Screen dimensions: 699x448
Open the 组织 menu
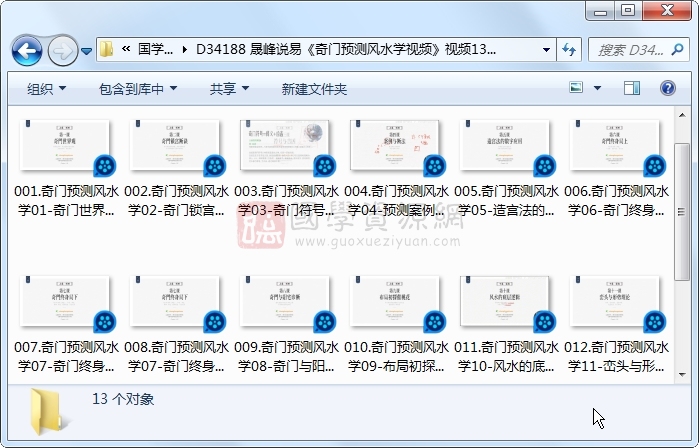46,89
